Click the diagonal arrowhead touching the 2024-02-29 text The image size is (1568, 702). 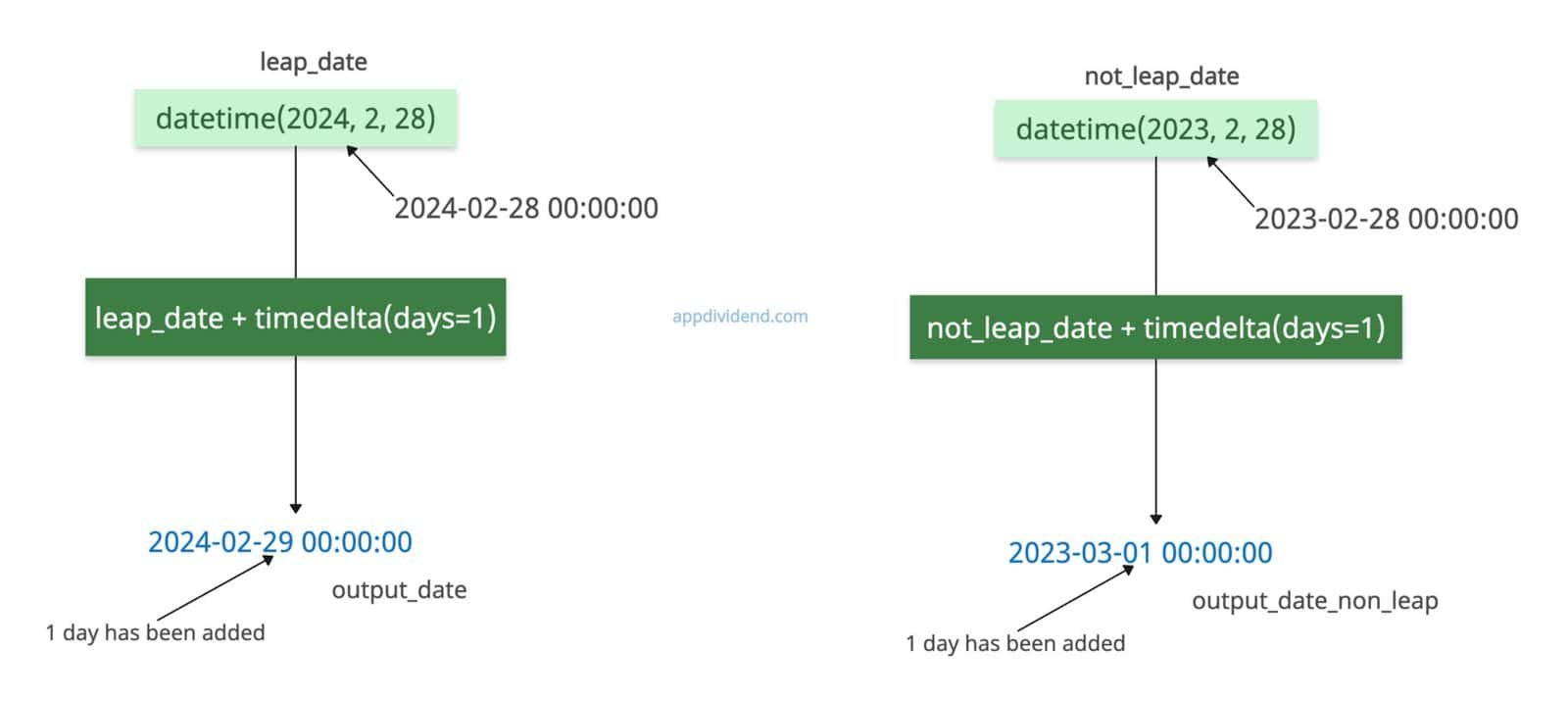268,560
